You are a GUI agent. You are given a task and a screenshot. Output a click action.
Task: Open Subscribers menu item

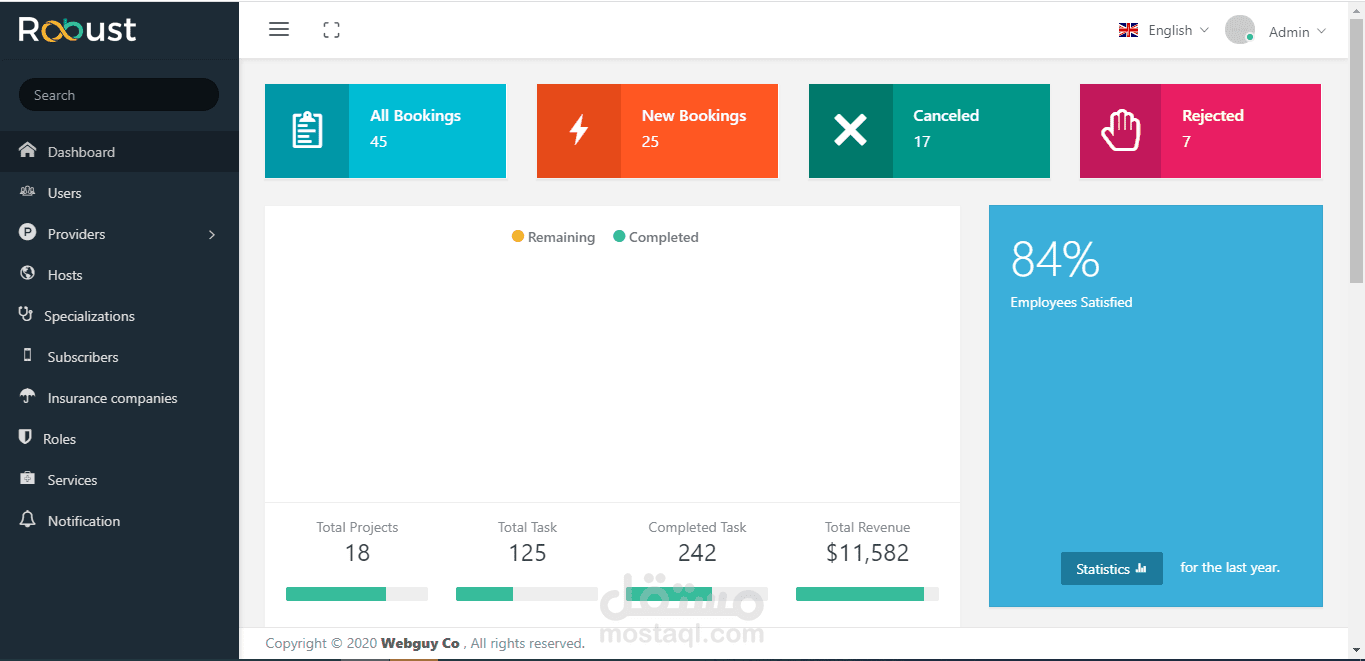119,357
